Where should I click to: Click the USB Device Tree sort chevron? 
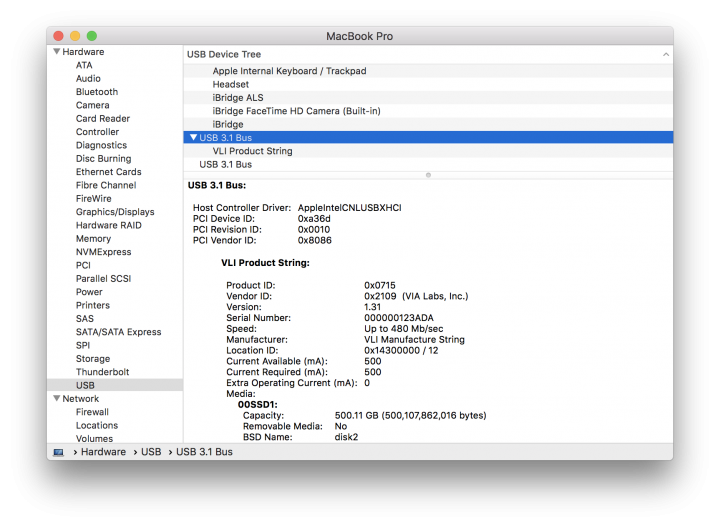pyautogui.click(x=665, y=54)
